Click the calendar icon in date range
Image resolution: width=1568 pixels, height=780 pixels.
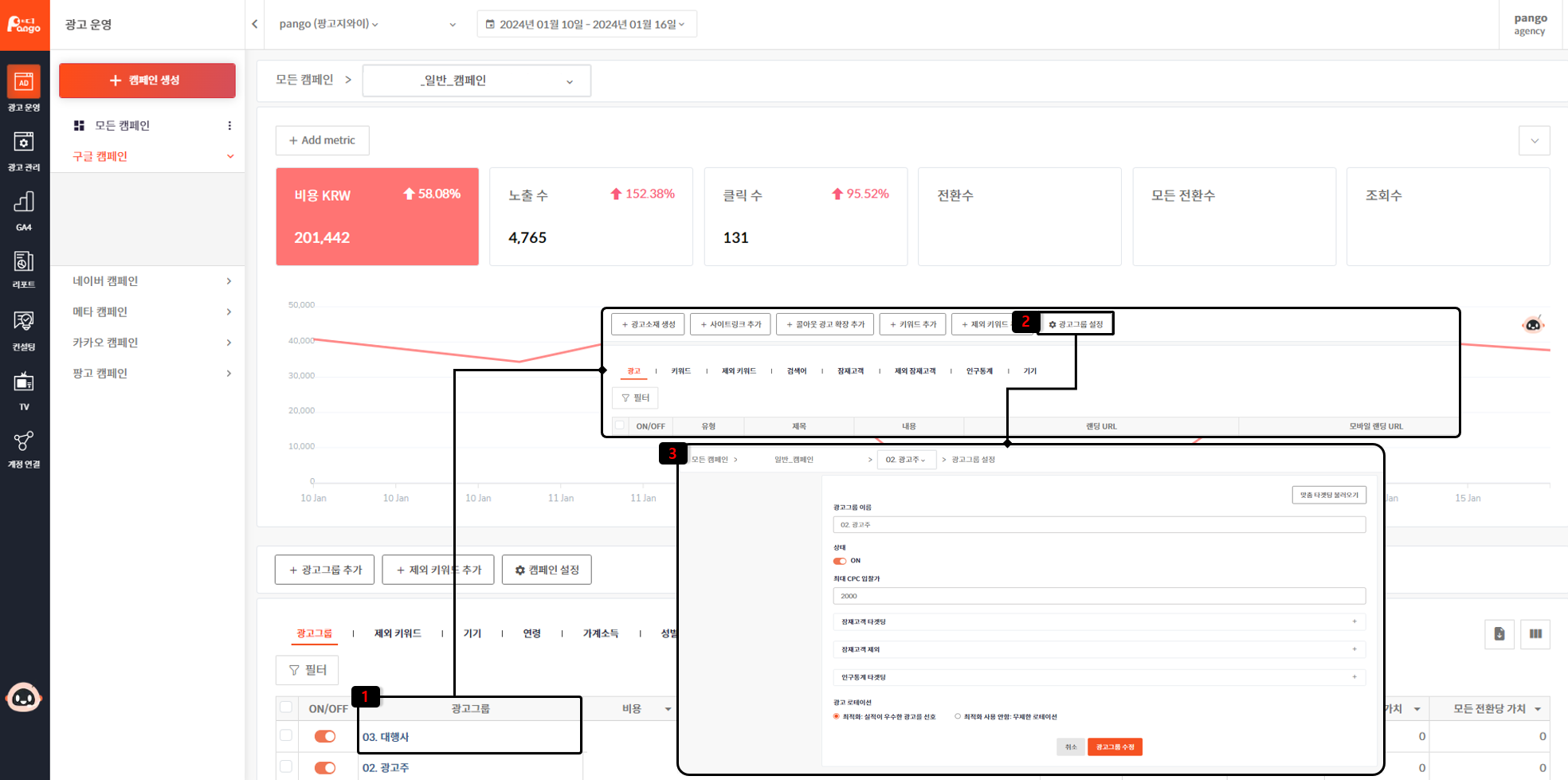pyautogui.click(x=490, y=24)
